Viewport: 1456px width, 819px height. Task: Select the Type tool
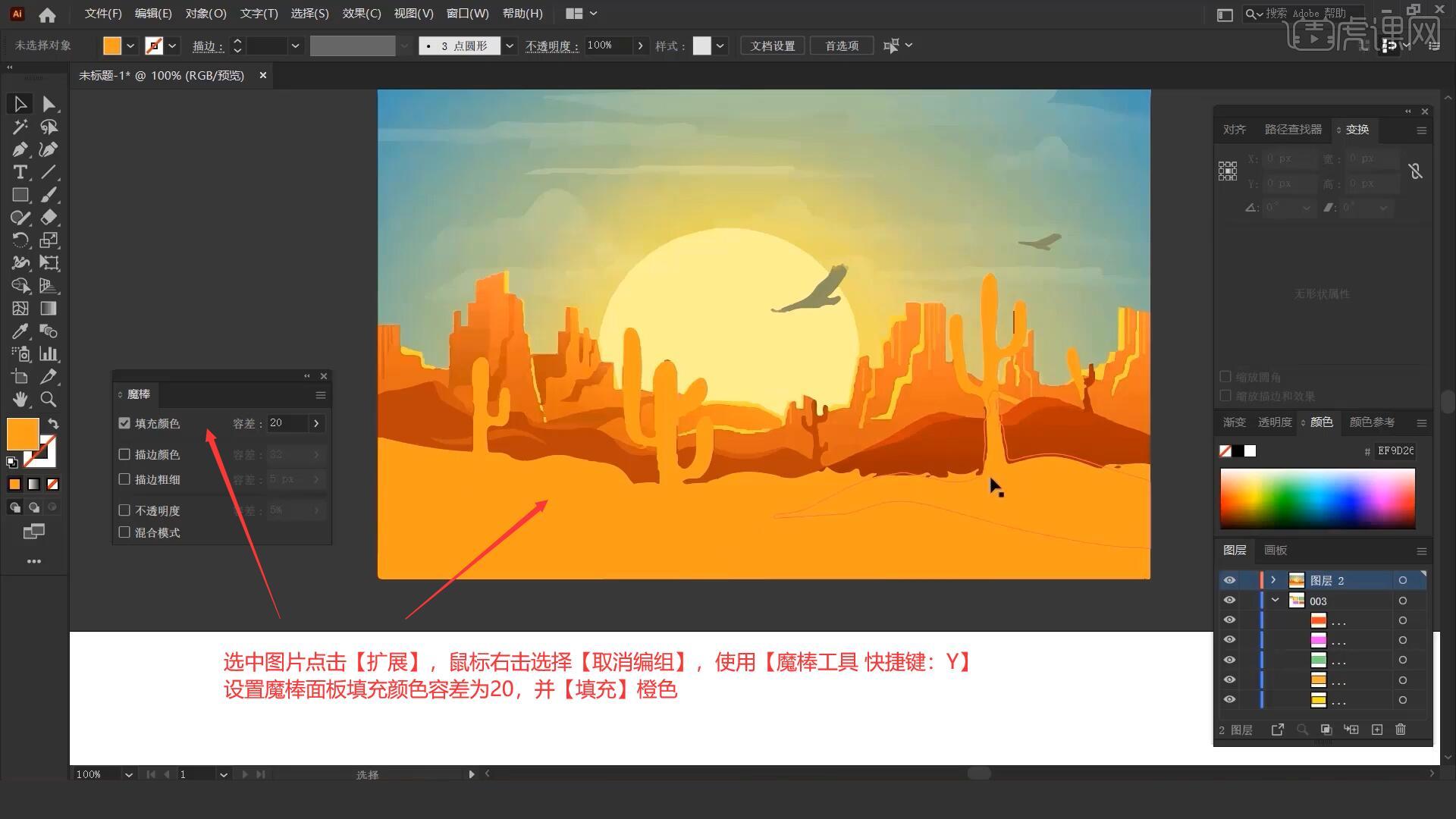click(19, 172)
